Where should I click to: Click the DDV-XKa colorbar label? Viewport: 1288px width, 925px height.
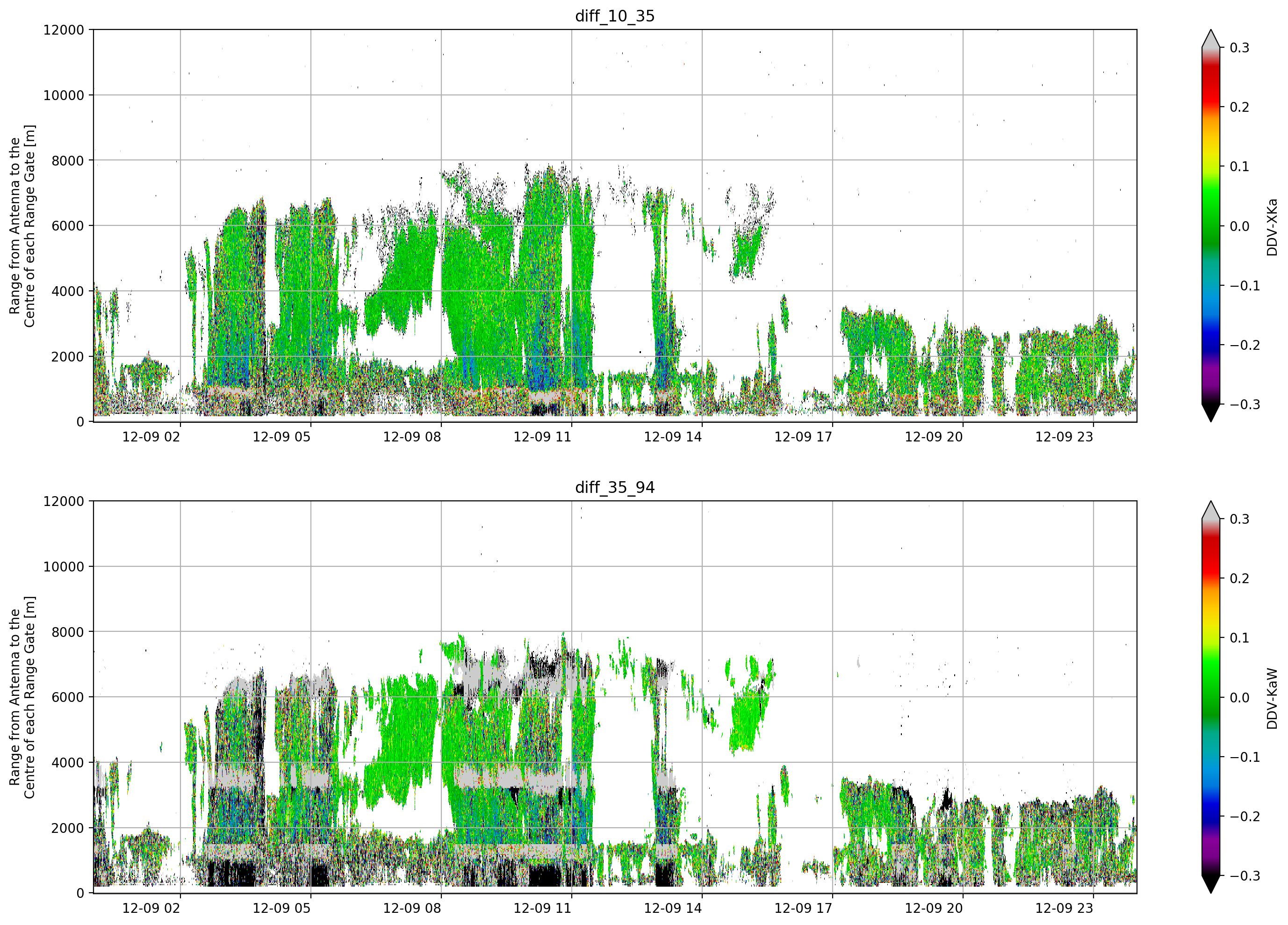pyautogui.click(x=1272, y=227)
